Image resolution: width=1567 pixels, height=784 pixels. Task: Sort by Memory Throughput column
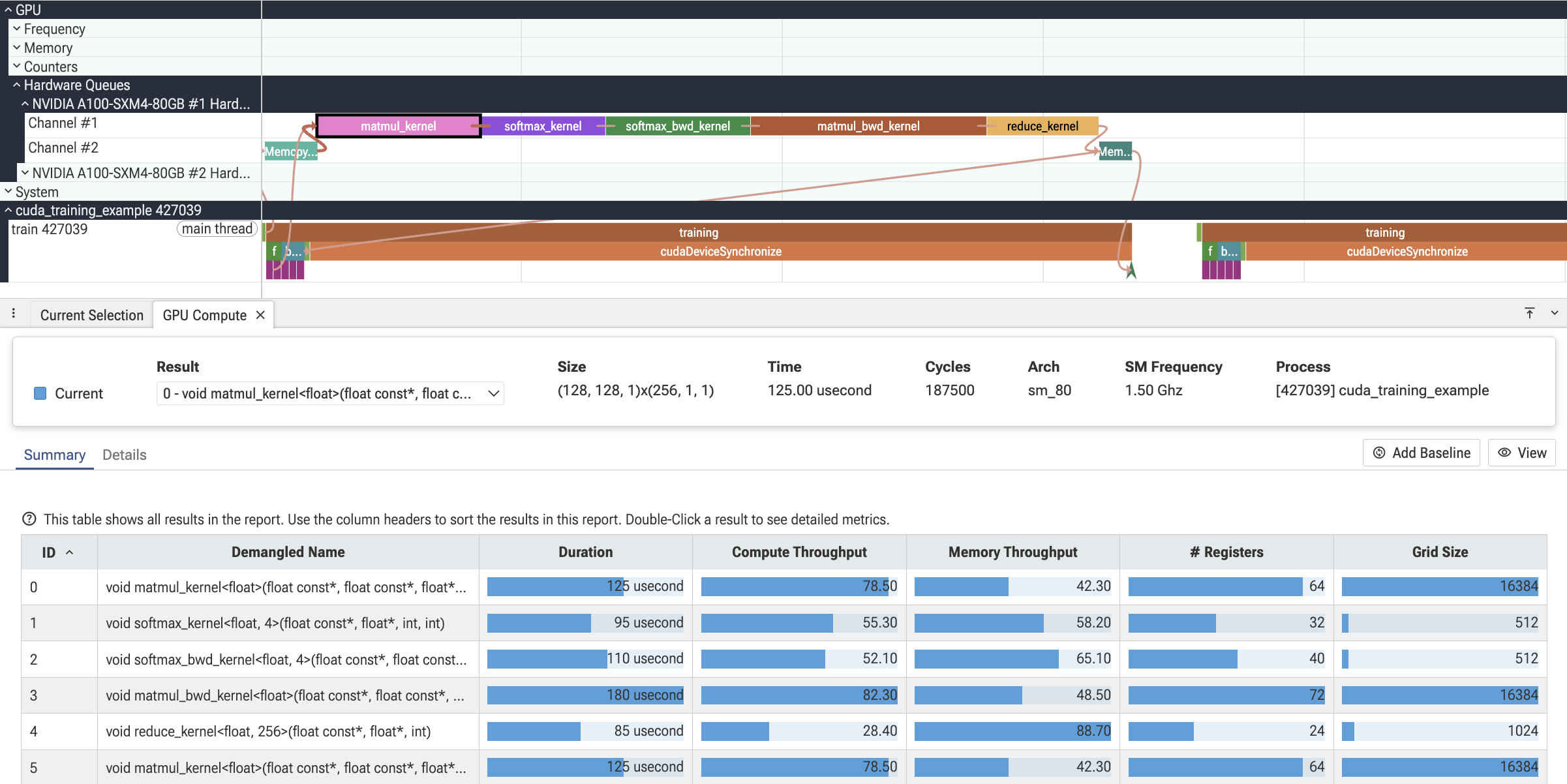[x=1012, y=552]
